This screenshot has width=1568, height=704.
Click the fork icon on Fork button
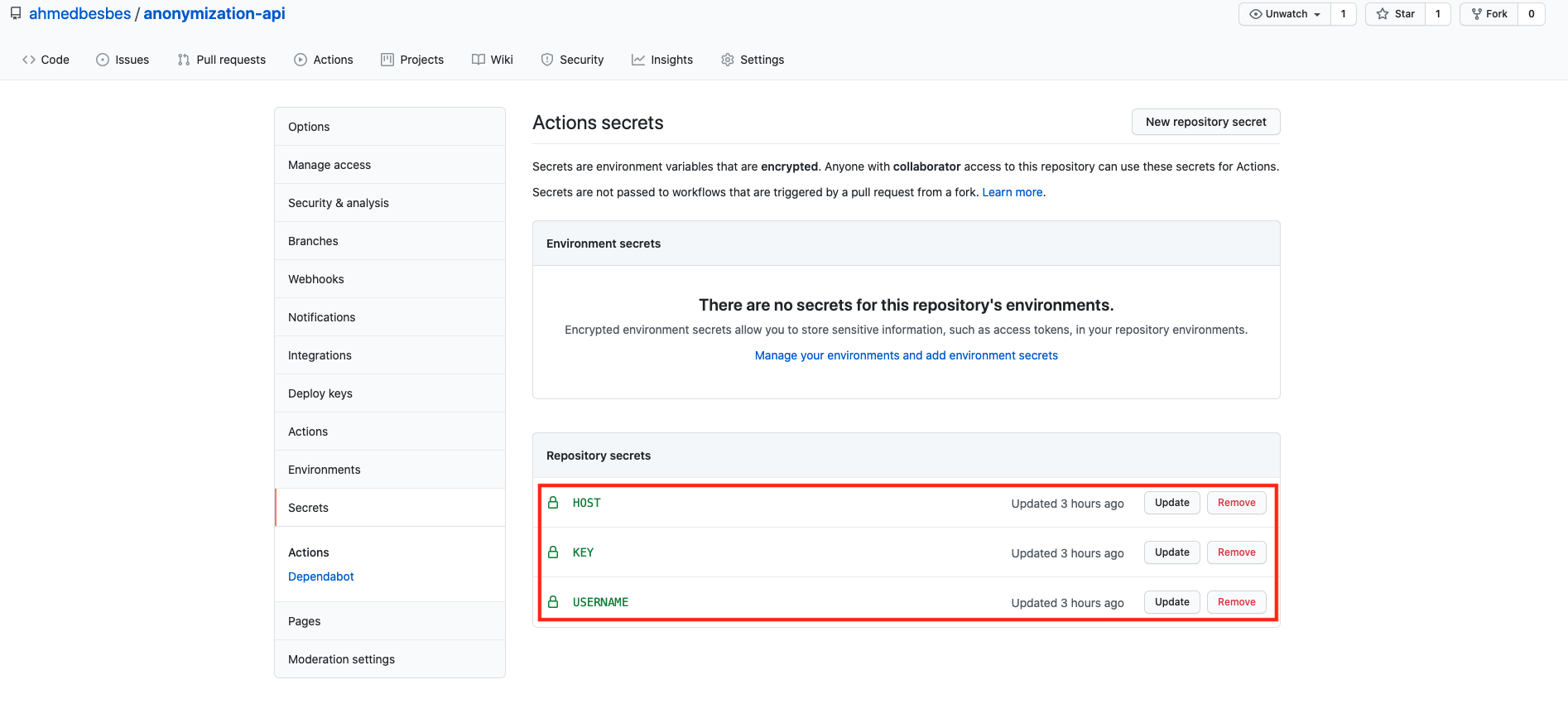[x=1476, y=14]
